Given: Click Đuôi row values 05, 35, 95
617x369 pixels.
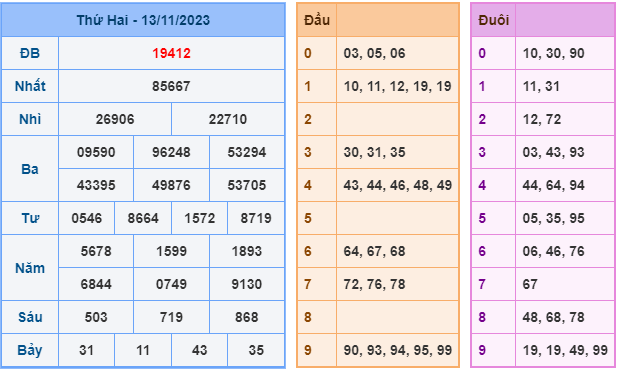Looking at the screenshot, I should pyautogui.click(x=553, y=218).
